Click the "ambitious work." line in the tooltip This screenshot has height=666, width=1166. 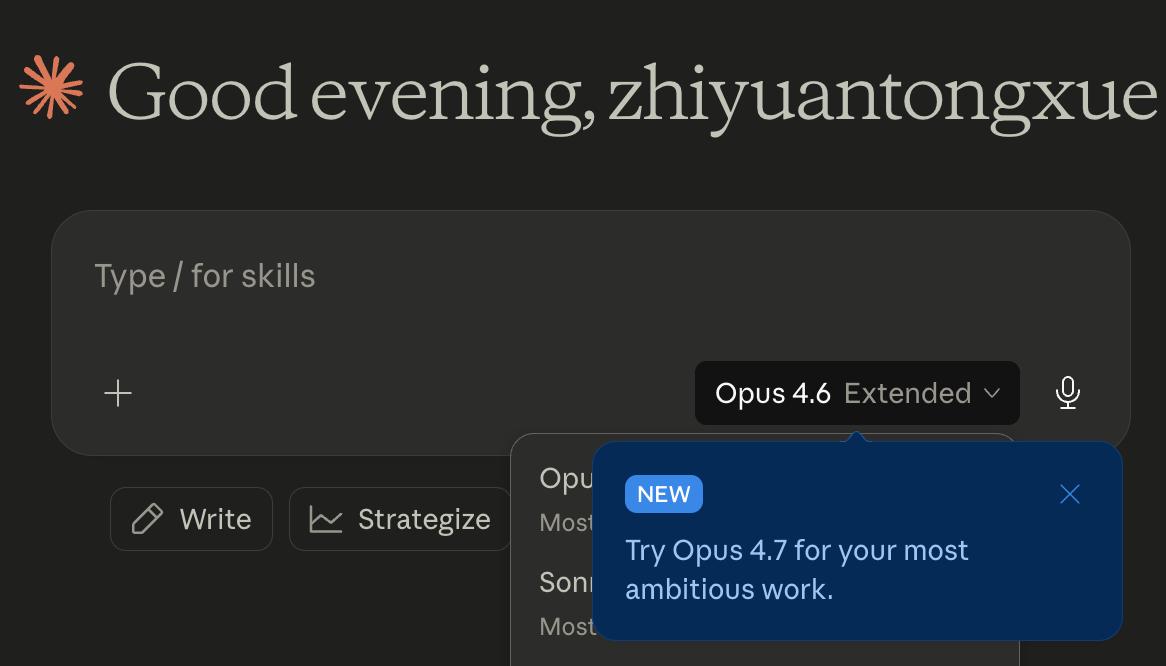(x=728, y=589)
